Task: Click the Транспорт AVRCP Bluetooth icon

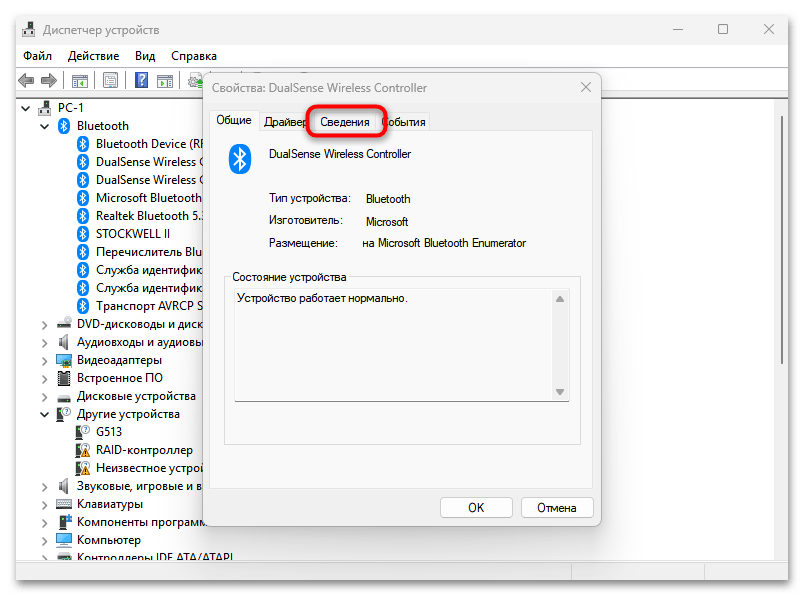Action: (x=83, y=306)
